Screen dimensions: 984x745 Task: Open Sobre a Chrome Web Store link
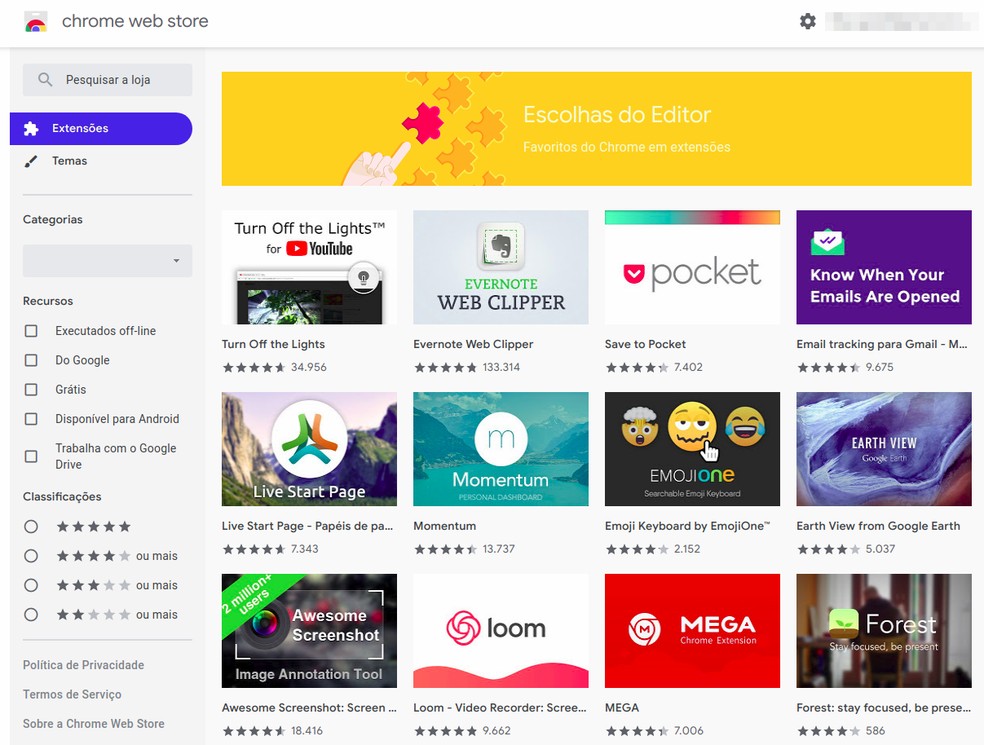94,724
